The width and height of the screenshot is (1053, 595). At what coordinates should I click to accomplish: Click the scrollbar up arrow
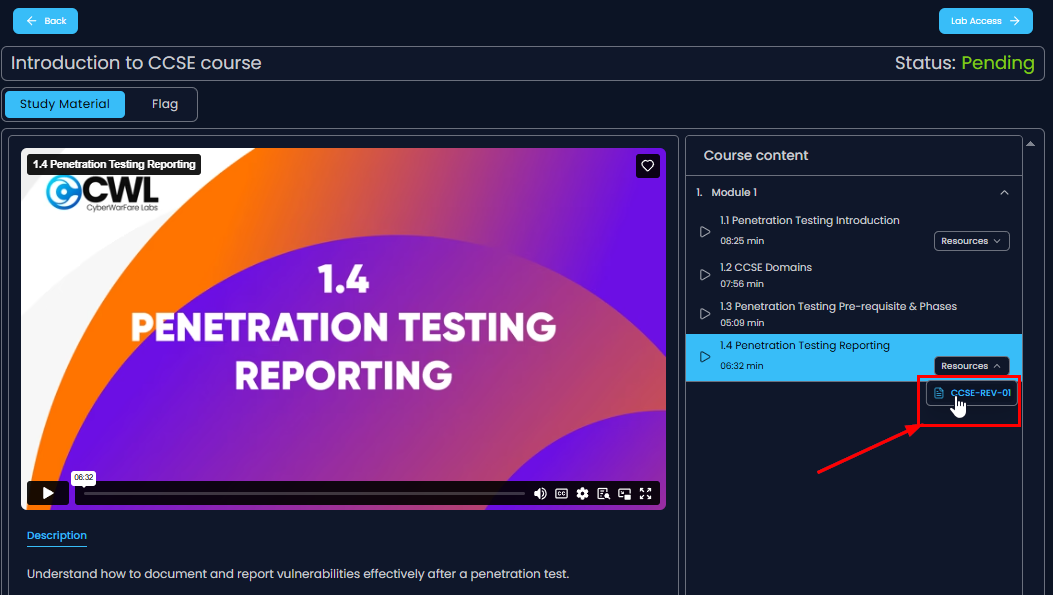click(1030, 144)
